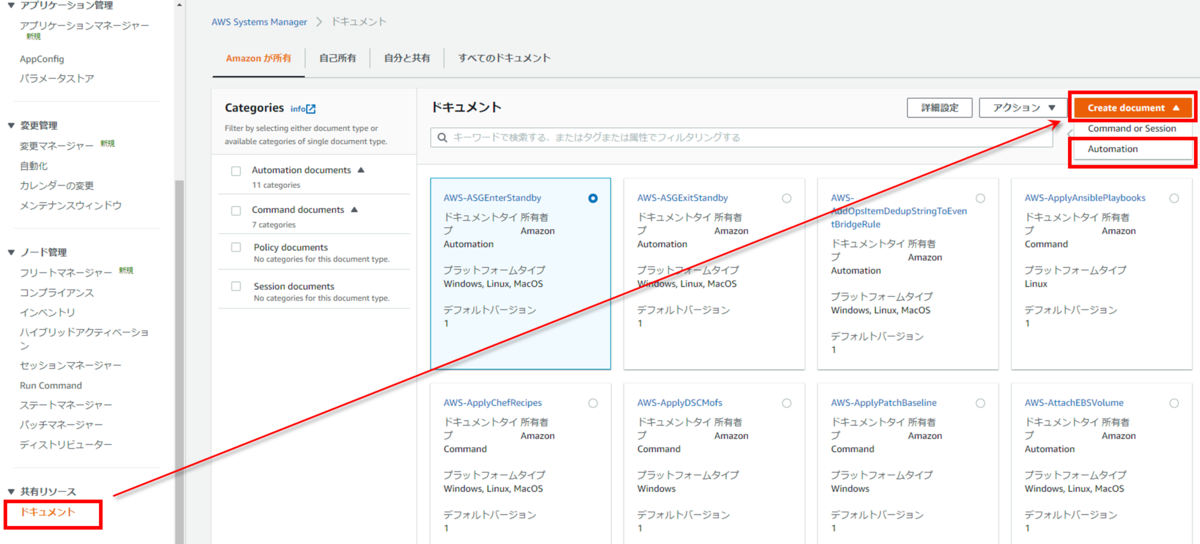Select AWS-ASGEnterStandby radio button
The height and width of the screenshot is (544, 1200).
click(x=594, y=198)
